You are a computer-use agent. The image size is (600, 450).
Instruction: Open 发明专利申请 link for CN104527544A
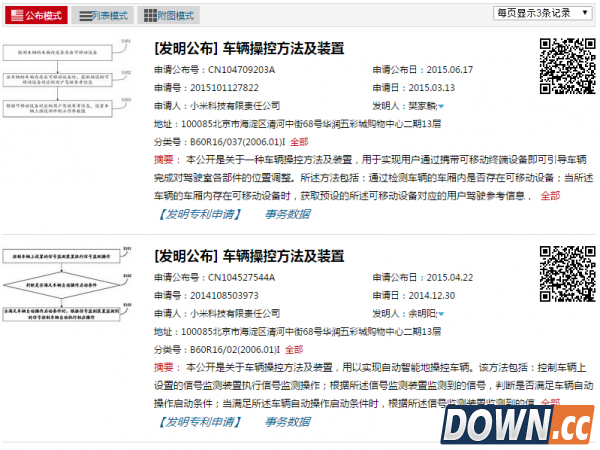pos(199,422)
